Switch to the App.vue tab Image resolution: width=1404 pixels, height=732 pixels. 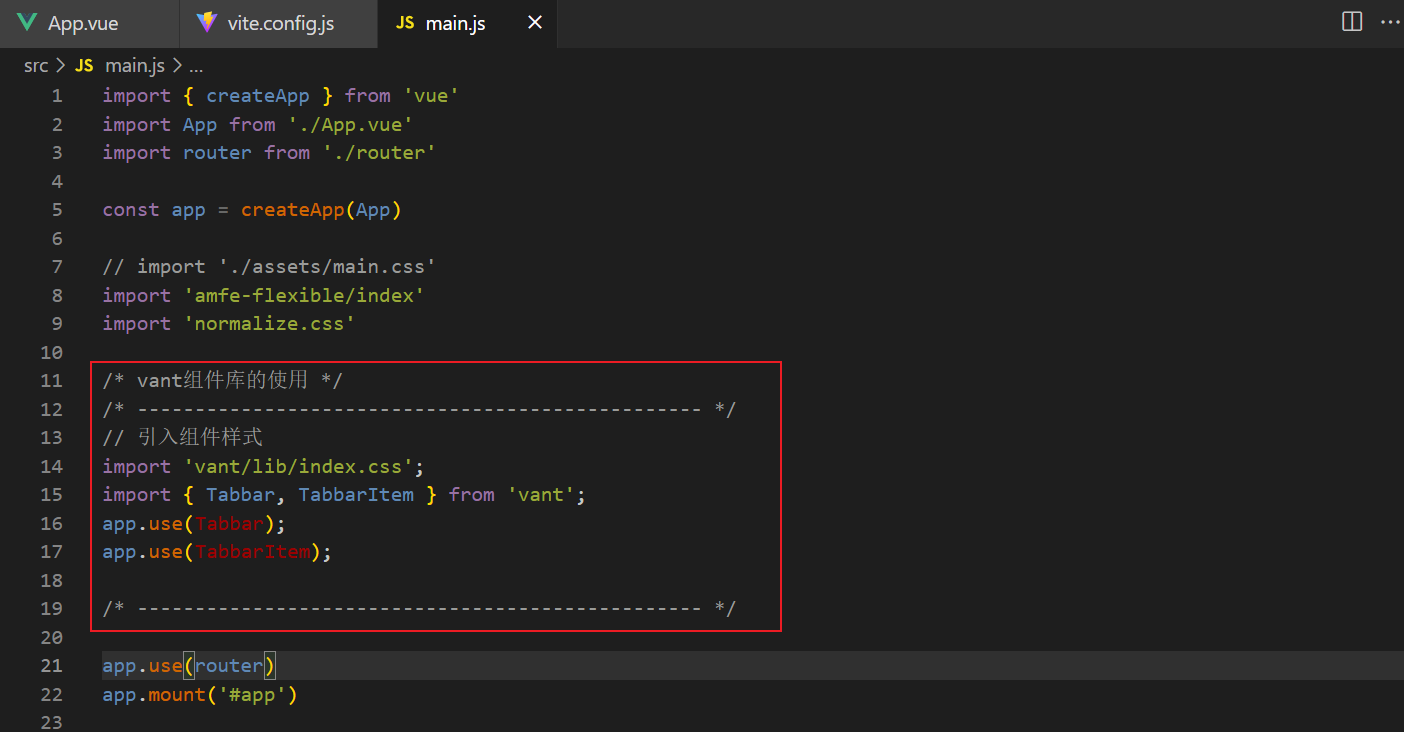pyautogui.click(x=89, y=23)
